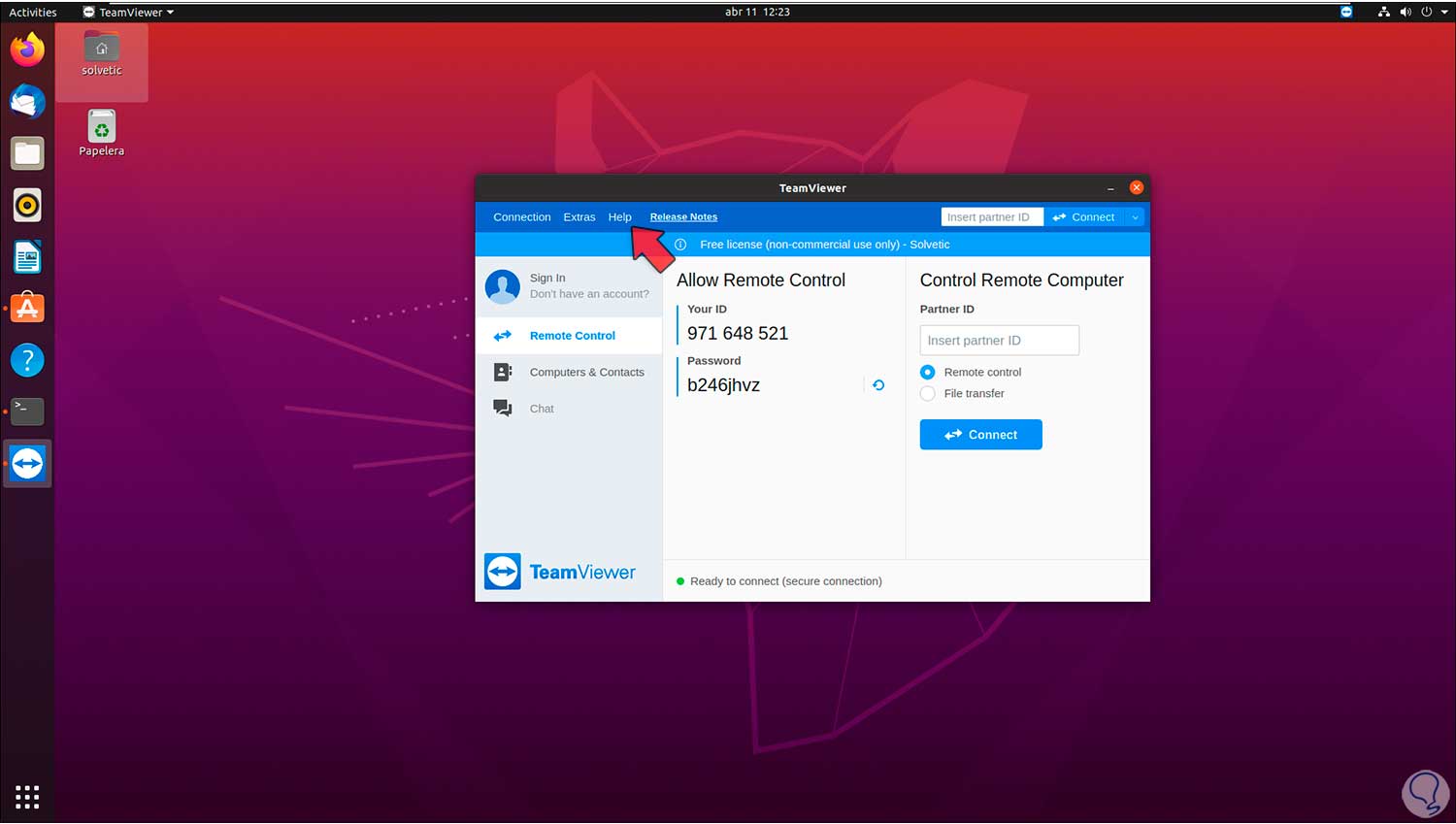1456x824 pixels.
Task: Launch Thunderbird mail from the dock
Action: coord(27,102)
